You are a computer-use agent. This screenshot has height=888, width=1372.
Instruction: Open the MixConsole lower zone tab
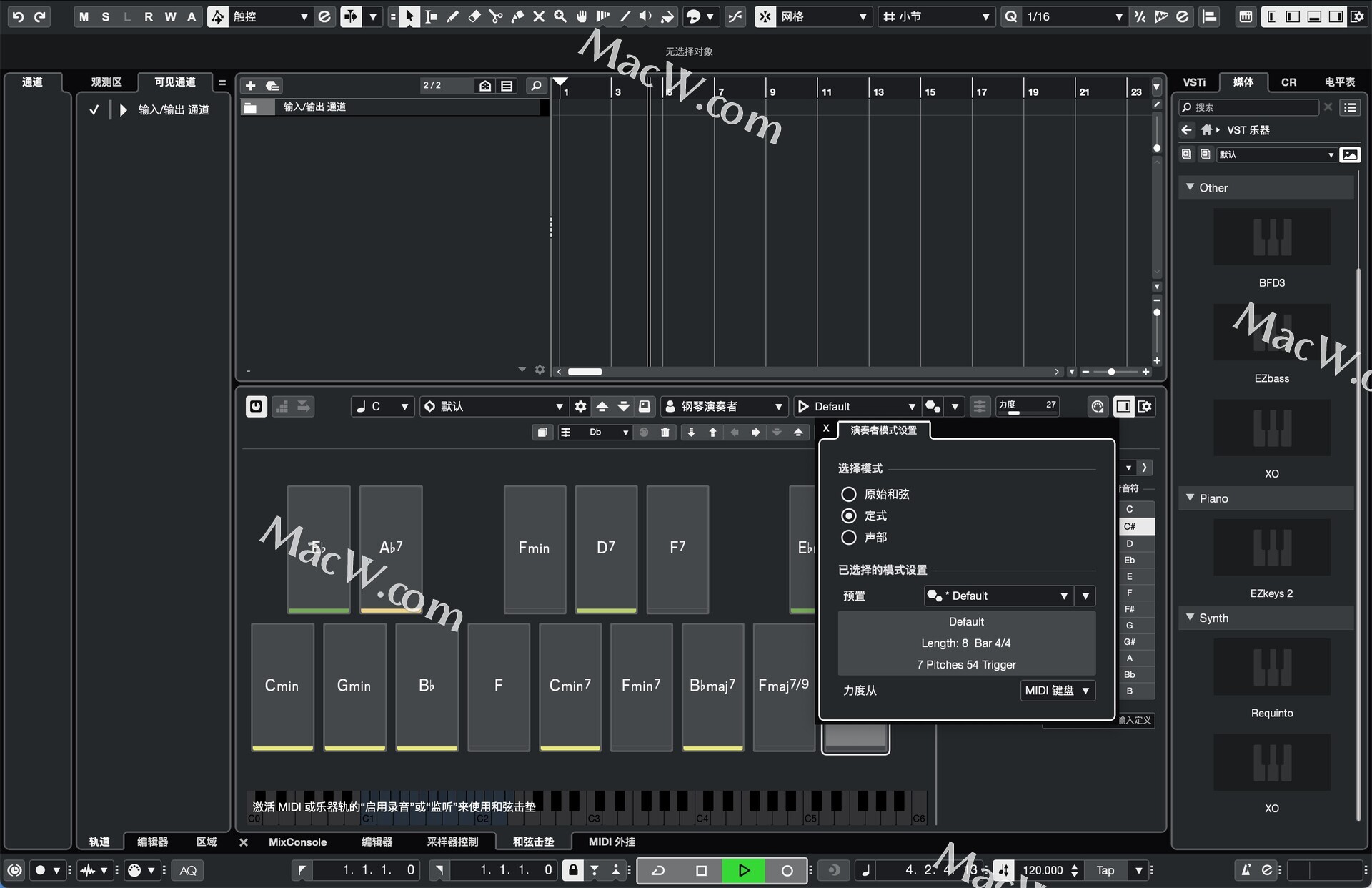coord(297,842)
